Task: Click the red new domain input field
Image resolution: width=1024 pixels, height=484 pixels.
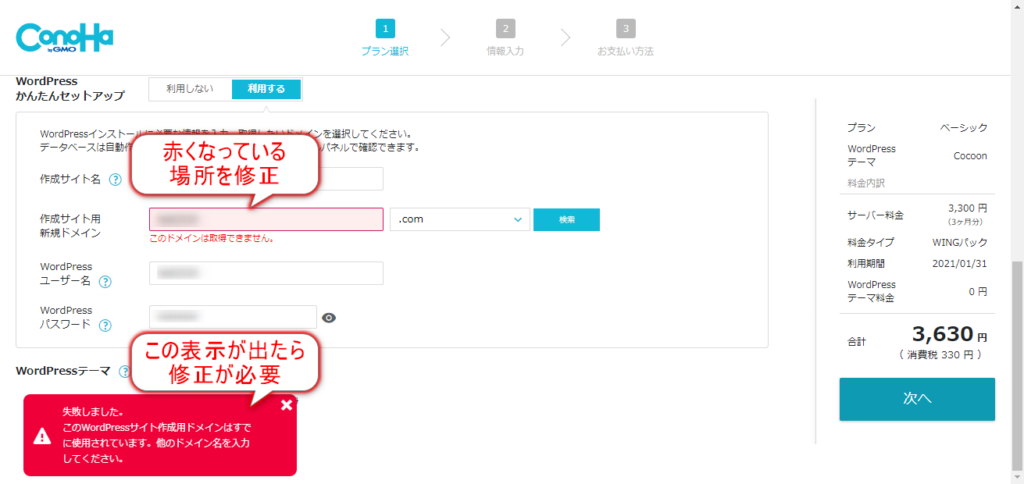Action: click(266, 219)
